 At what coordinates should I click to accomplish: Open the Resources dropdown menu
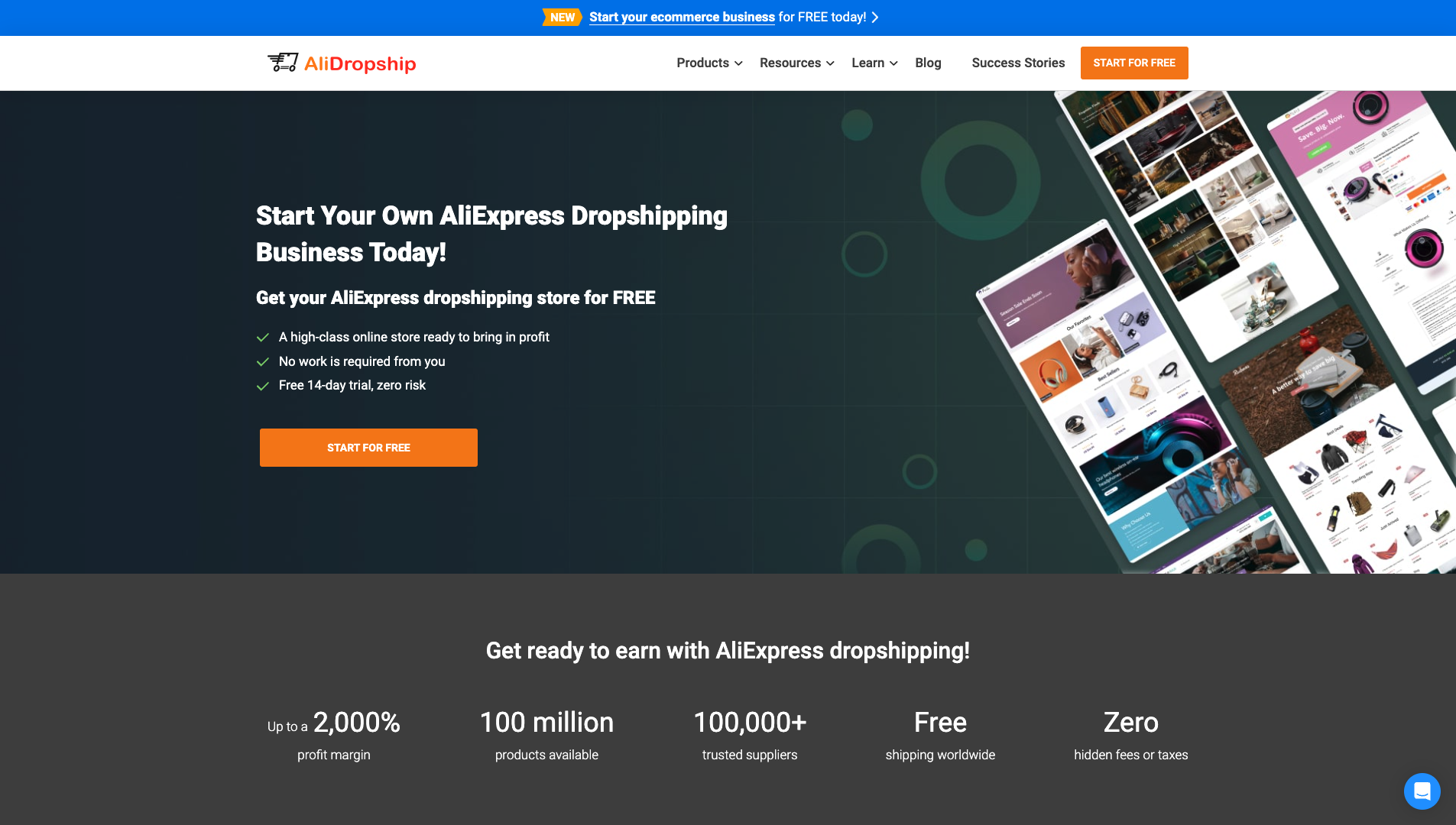click(796, 63)
